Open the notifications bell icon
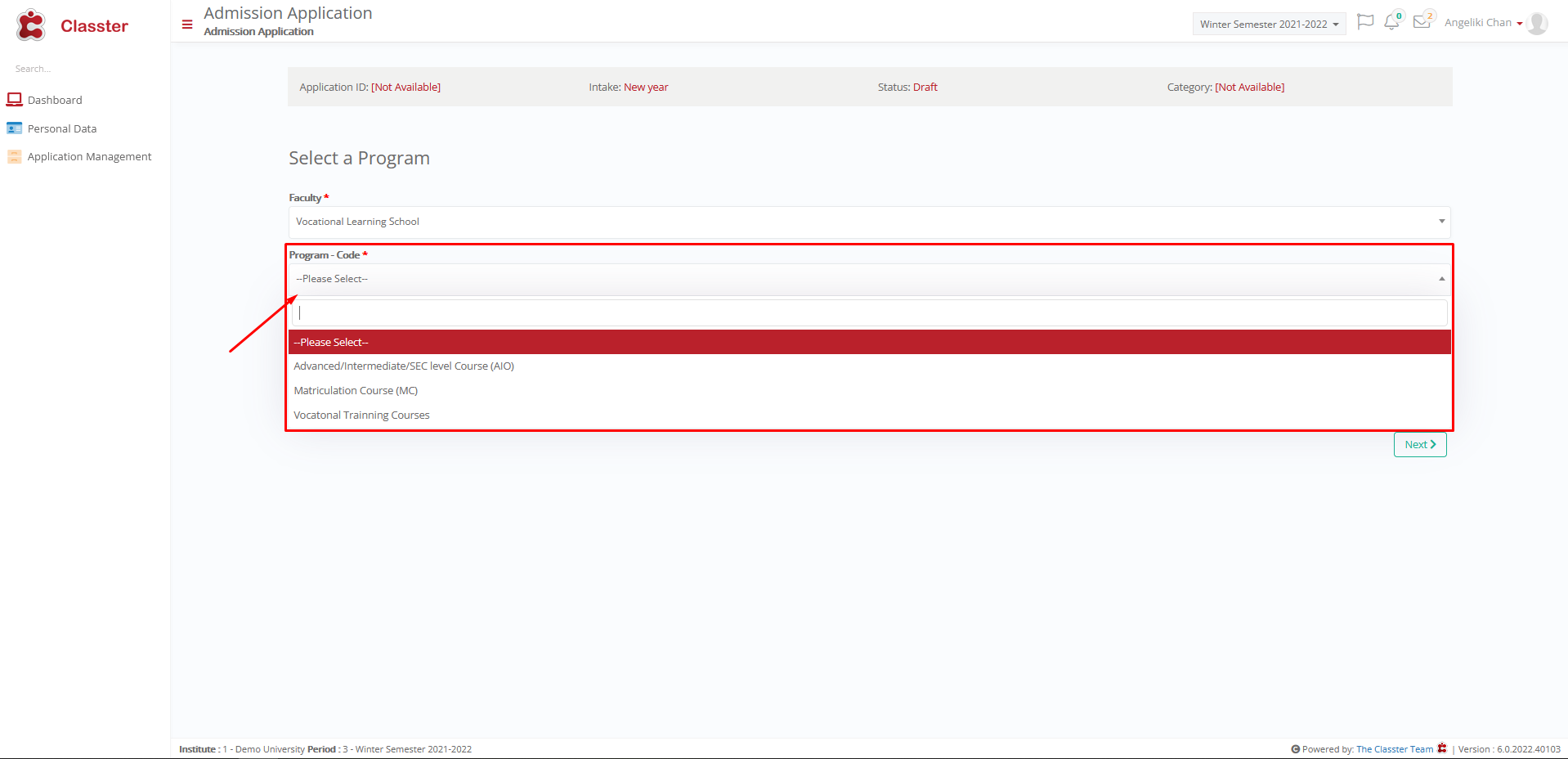 click(x=1391, y=22)
